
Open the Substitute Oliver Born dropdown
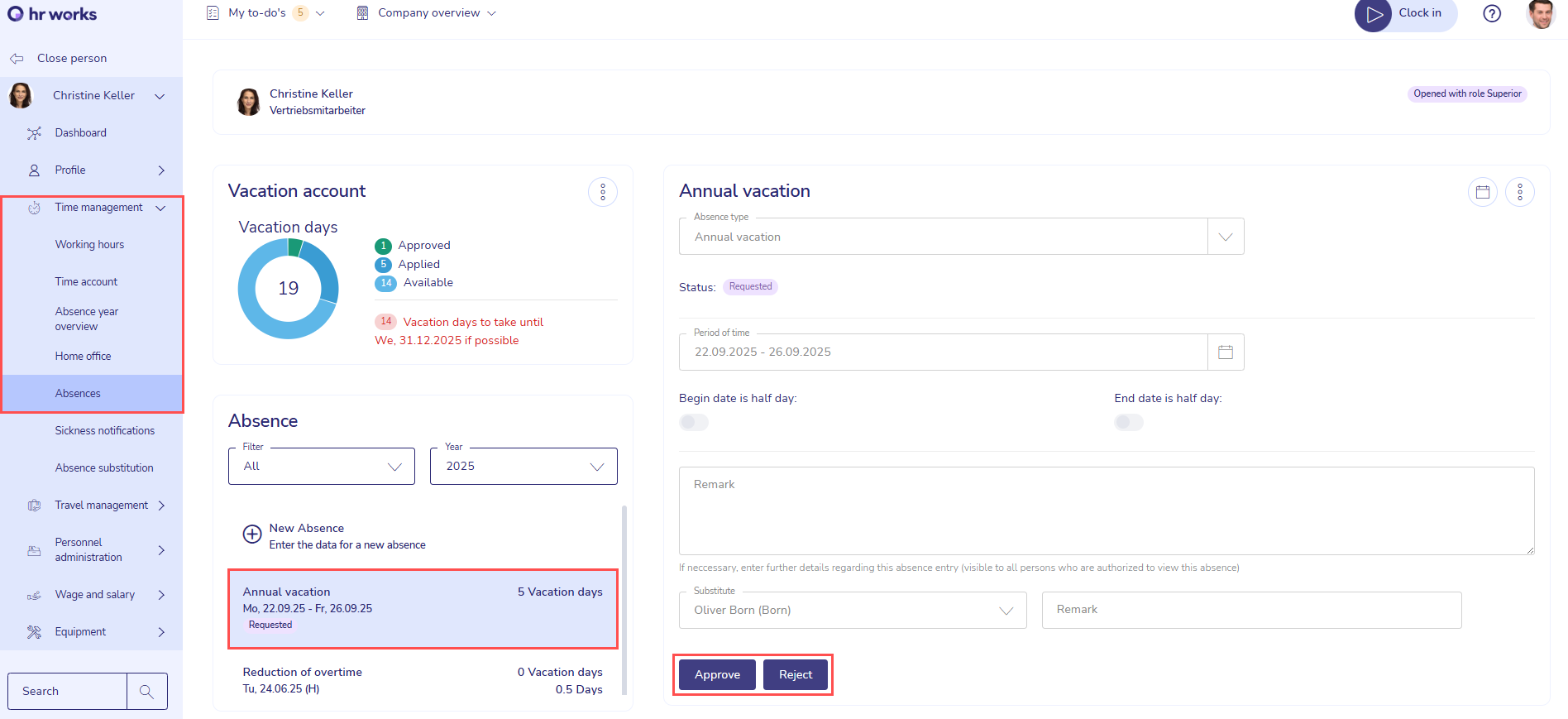[x=1006, y=611]
